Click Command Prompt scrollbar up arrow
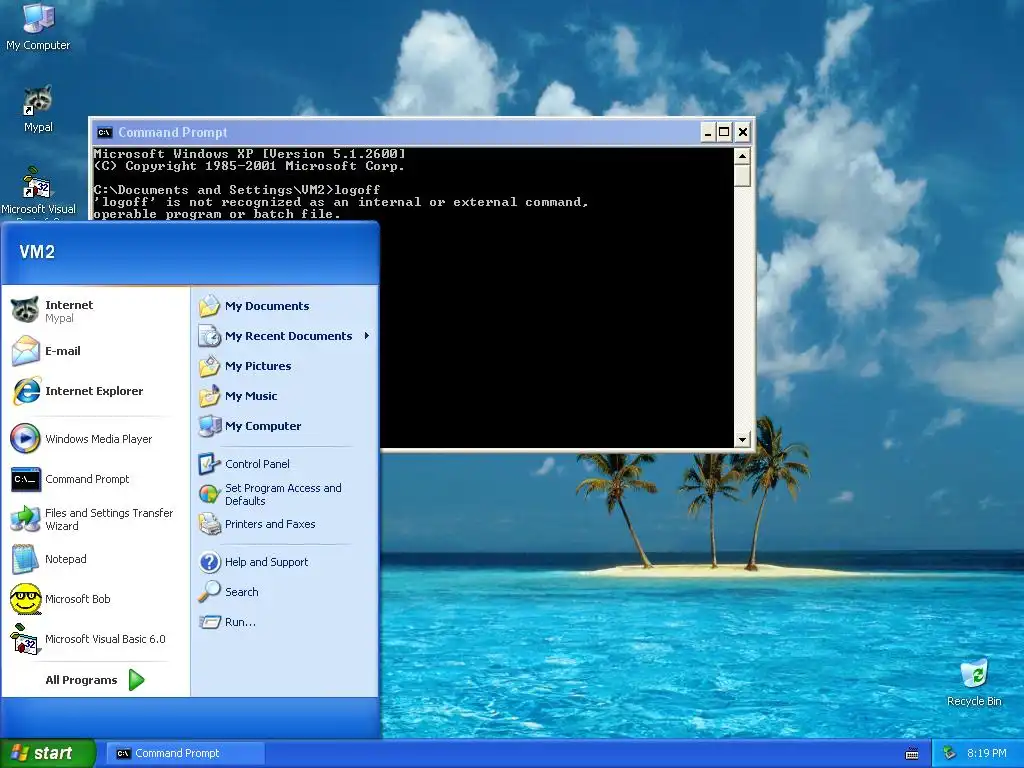Screen dimensions: 1024x768 (x=742, y=156)
